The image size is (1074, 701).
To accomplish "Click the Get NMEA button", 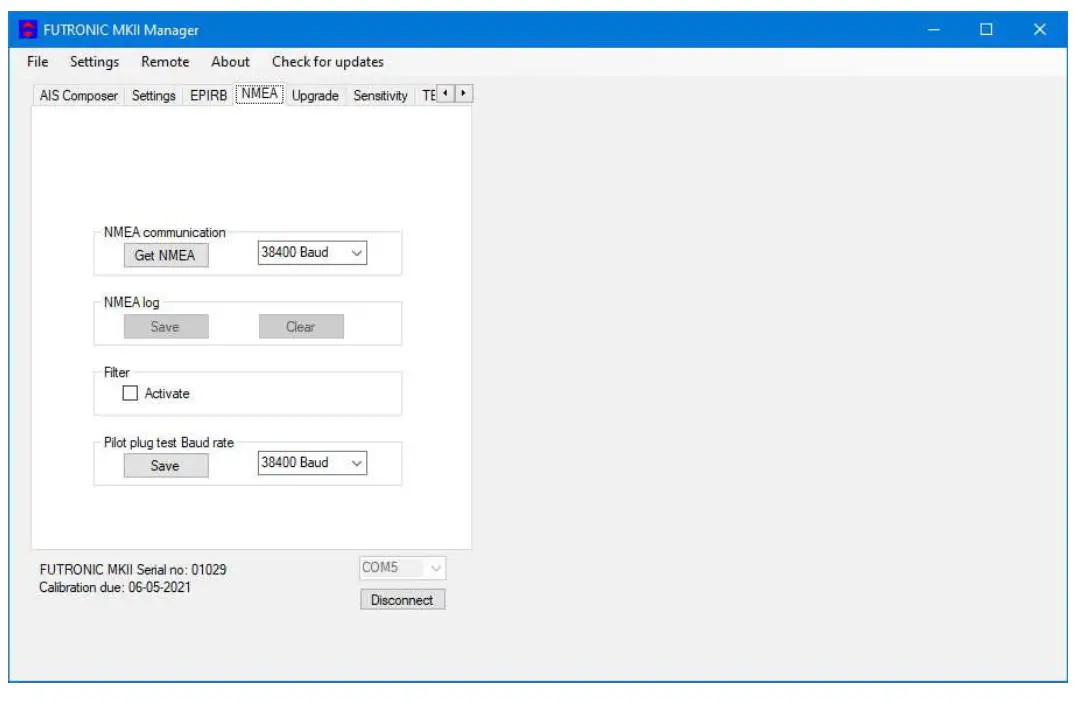I will 166,255.
